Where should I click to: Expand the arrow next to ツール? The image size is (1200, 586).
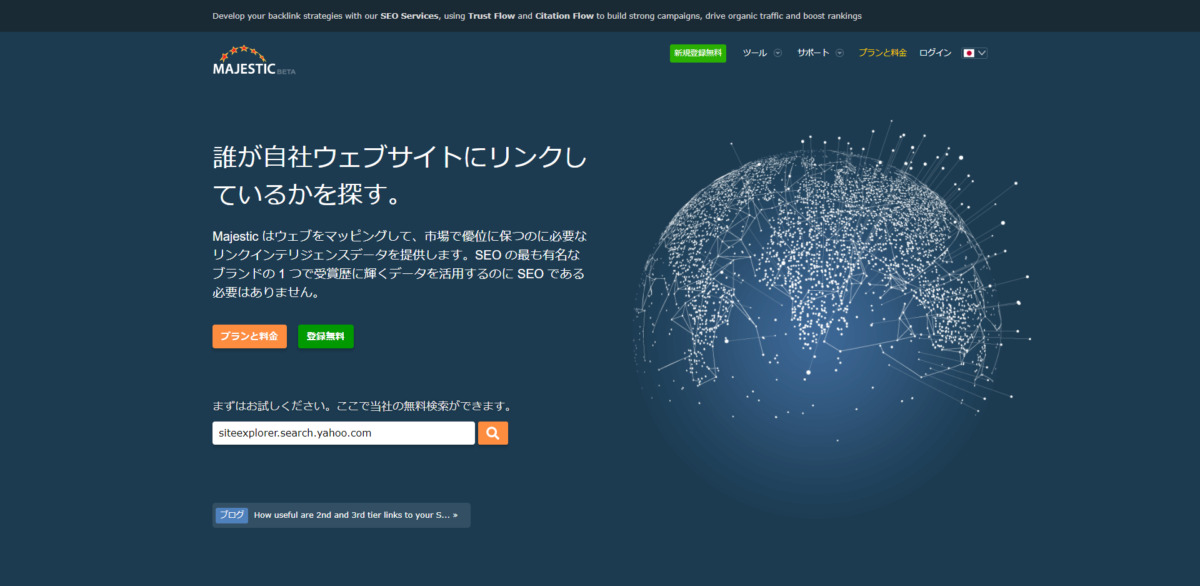point(777,53)
